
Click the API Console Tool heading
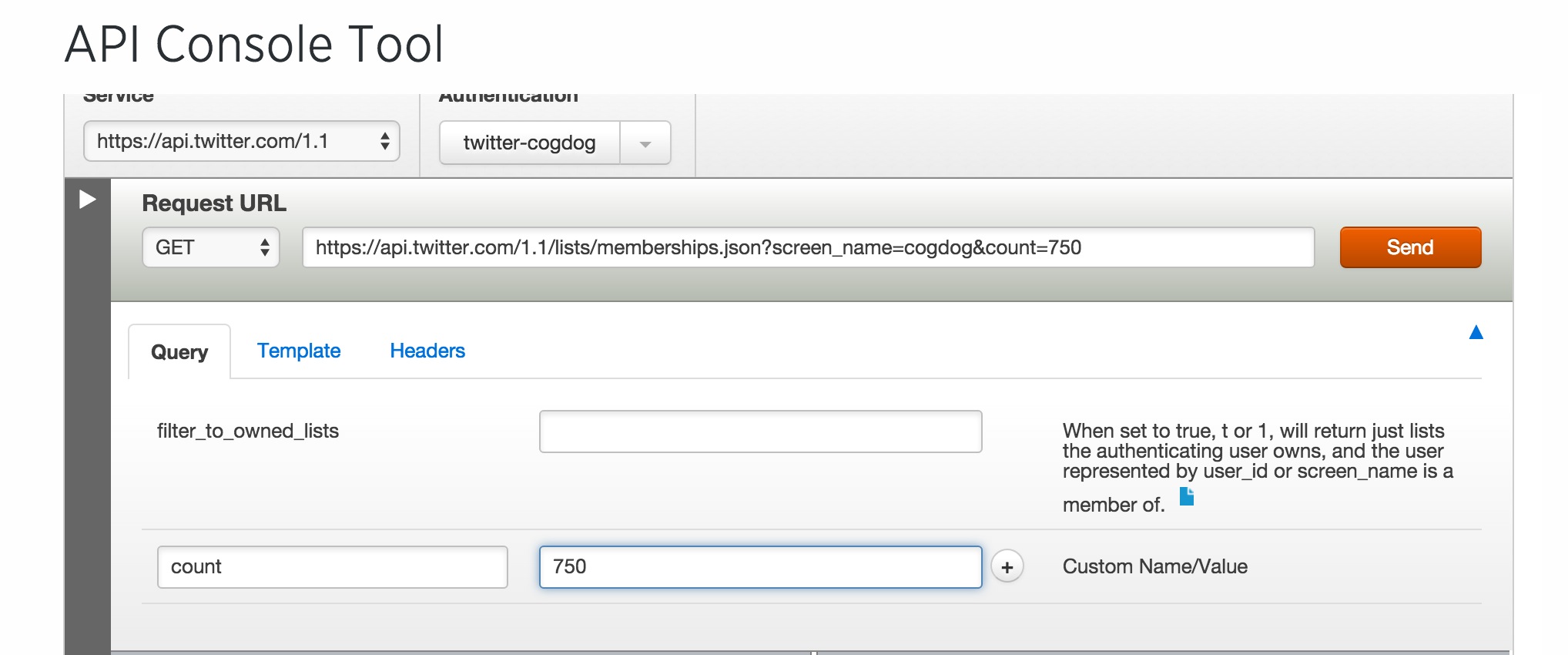pyautogui.click(x=254, y=44)
